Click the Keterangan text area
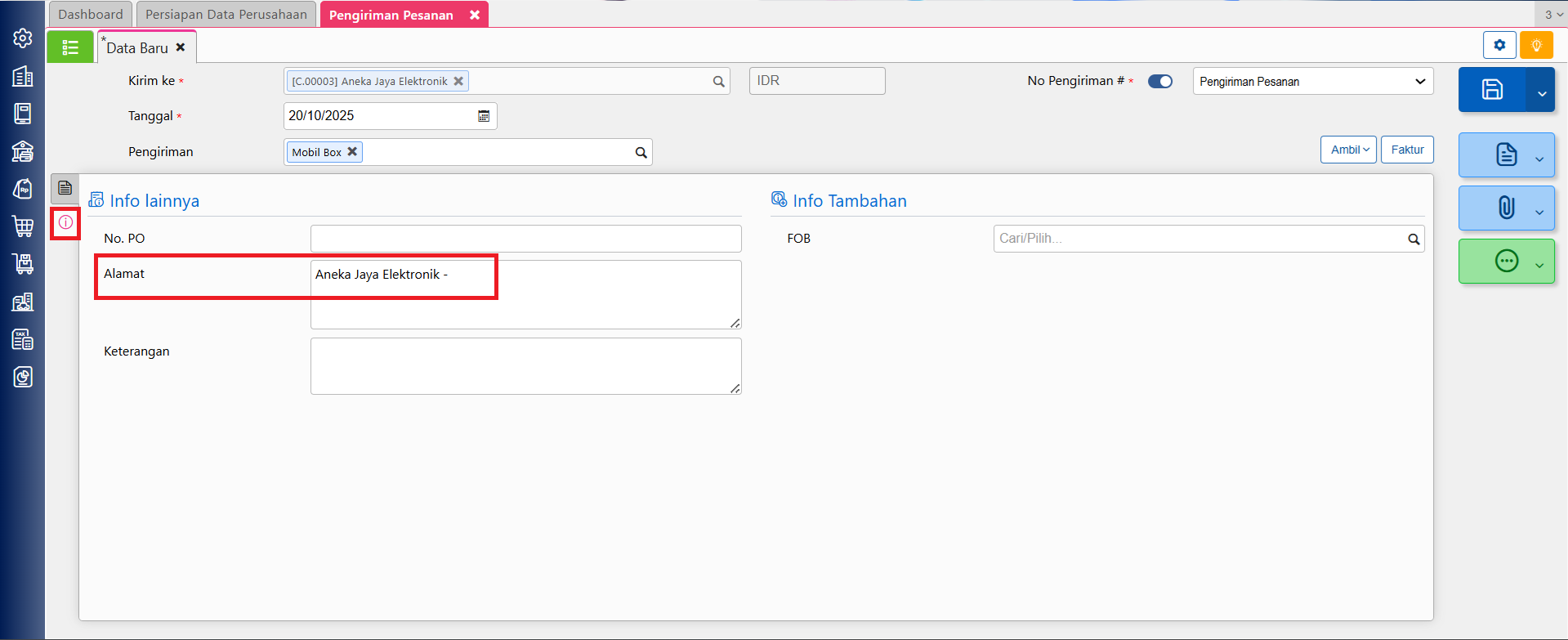The image size is (1568, 640). 525,366
